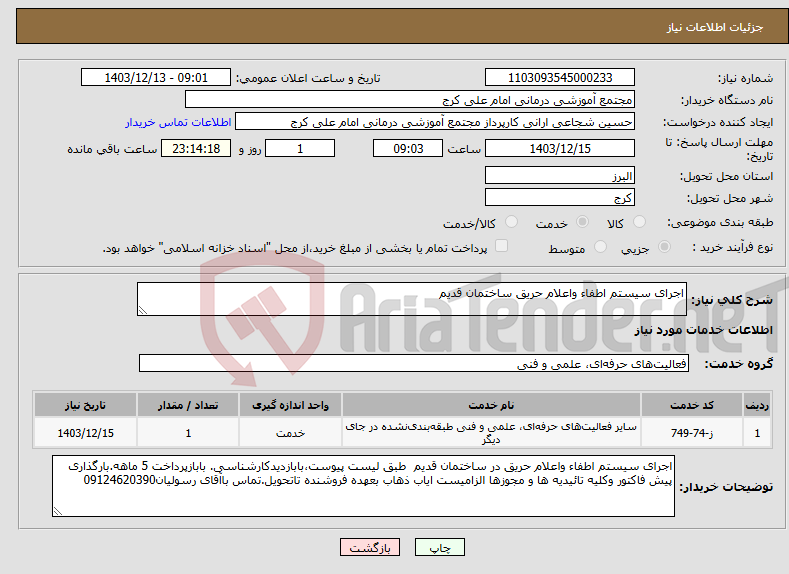789x574 pixels.
Task: Click the ایجاد کننده درخواست label
Action: pyautogui.click(x=718, y=122)
